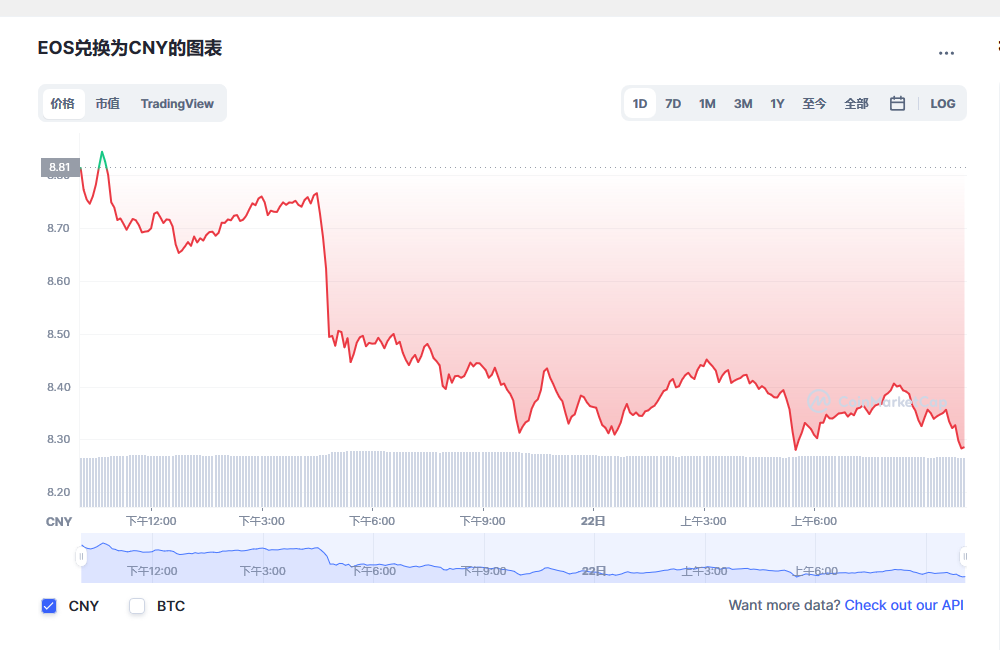The image size is (1000, 650).
Task: Open the TradingView chart tab
Action: click(177, 103)
